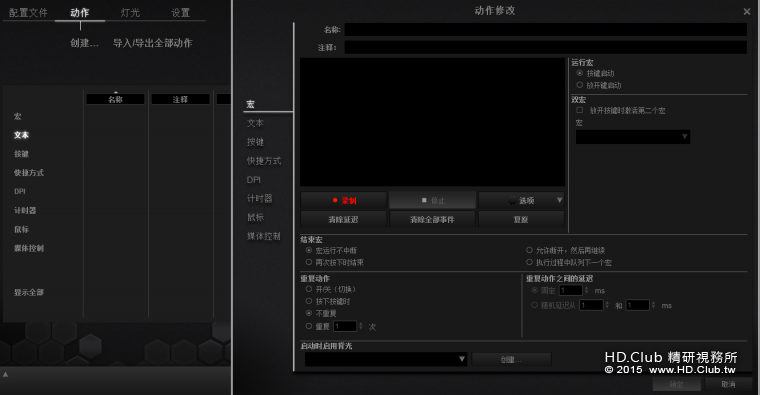Screen dimensions: 760x395
Task: Click the 确定 confirm button
Action: [x=677, y=384]
